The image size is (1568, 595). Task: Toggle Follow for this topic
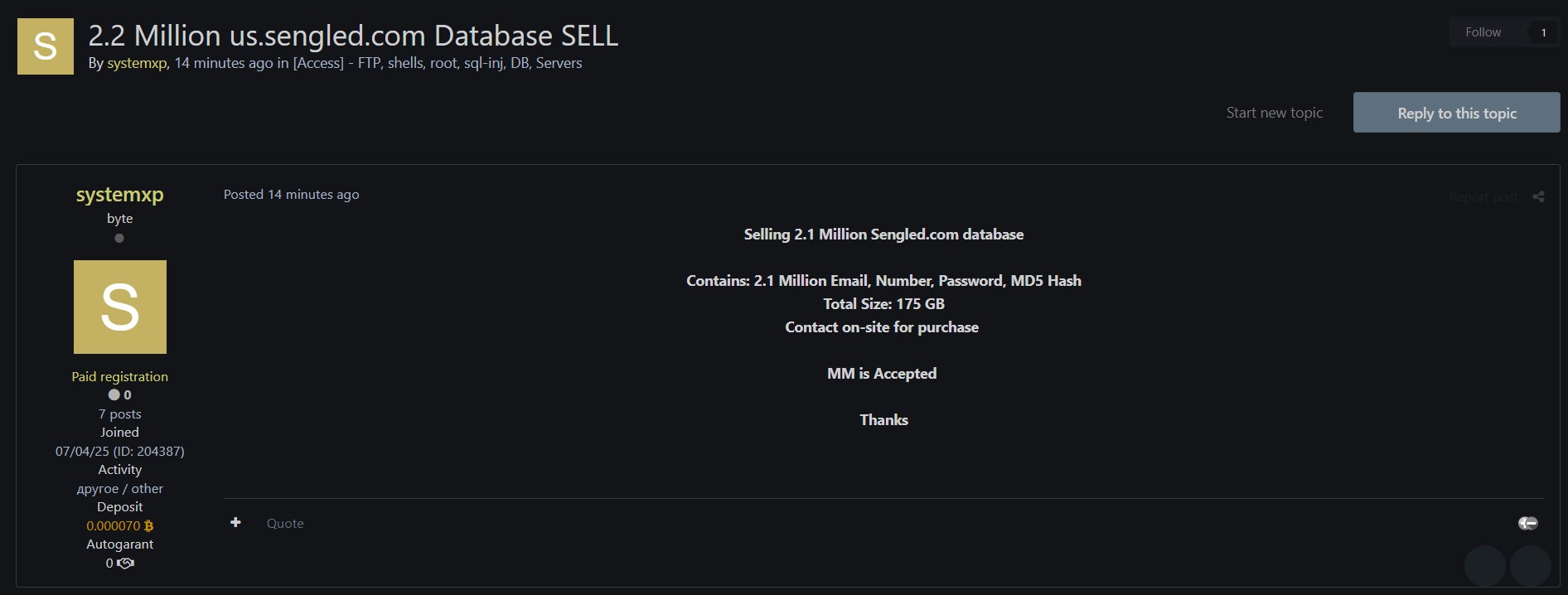tap(1483, 32)
